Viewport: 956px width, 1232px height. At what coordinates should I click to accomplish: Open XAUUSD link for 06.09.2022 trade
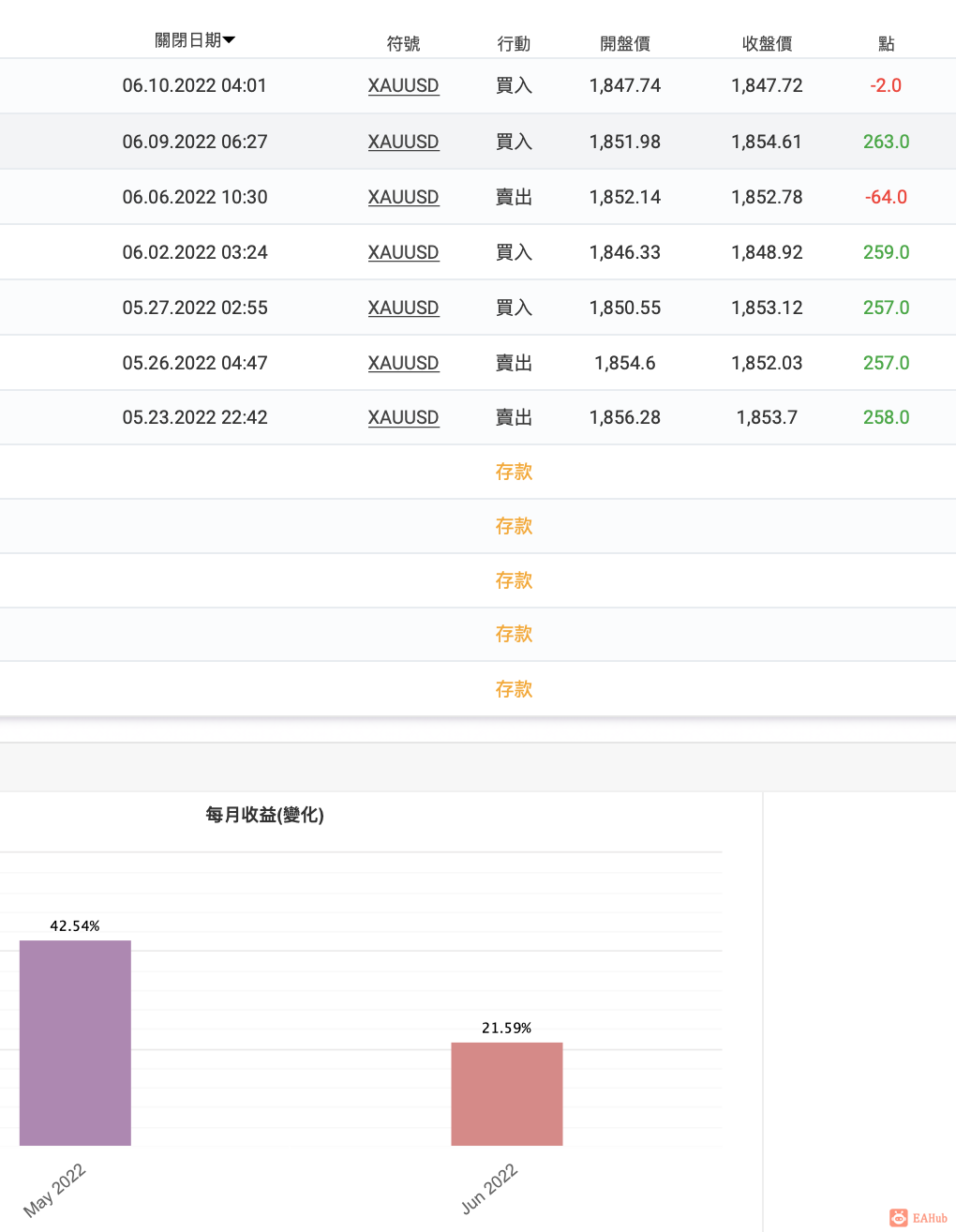pos(403,142)
